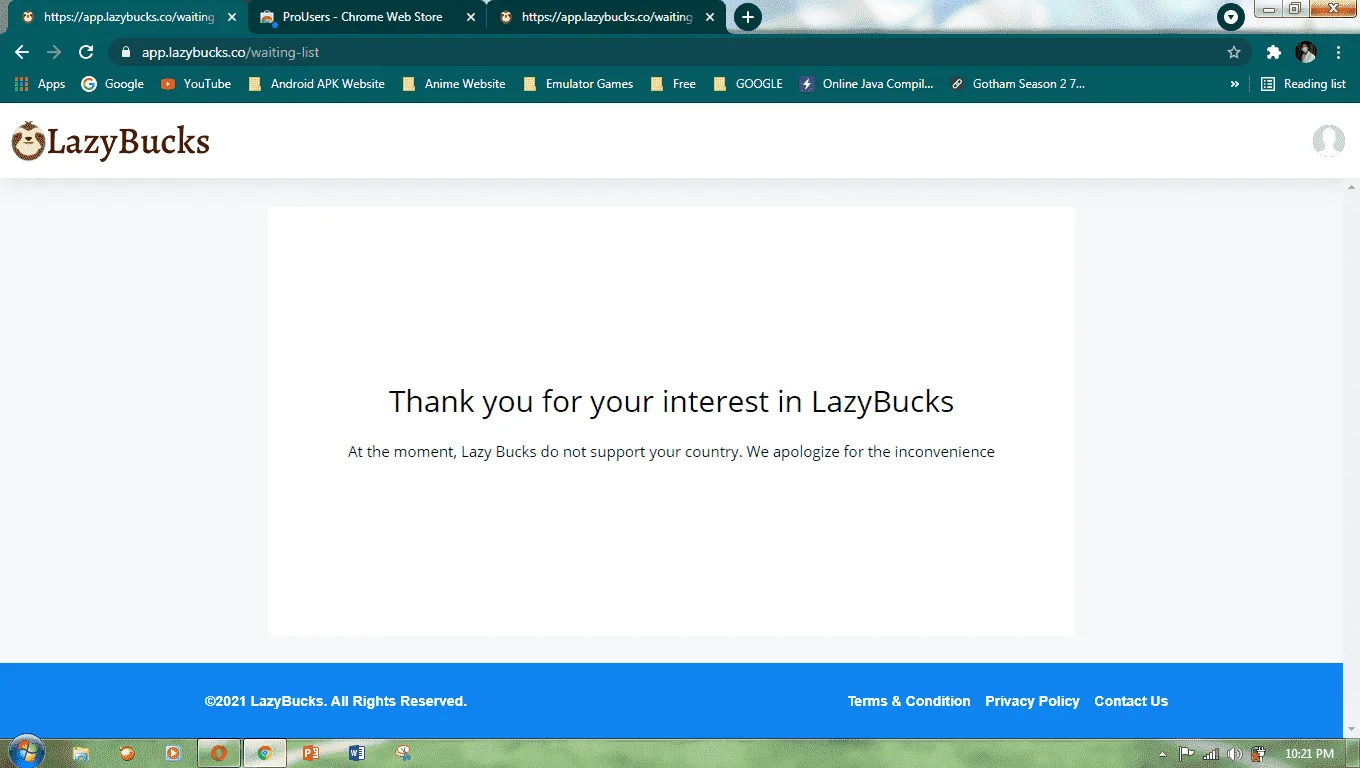Open the Windows Start menu

click(25, 752)
